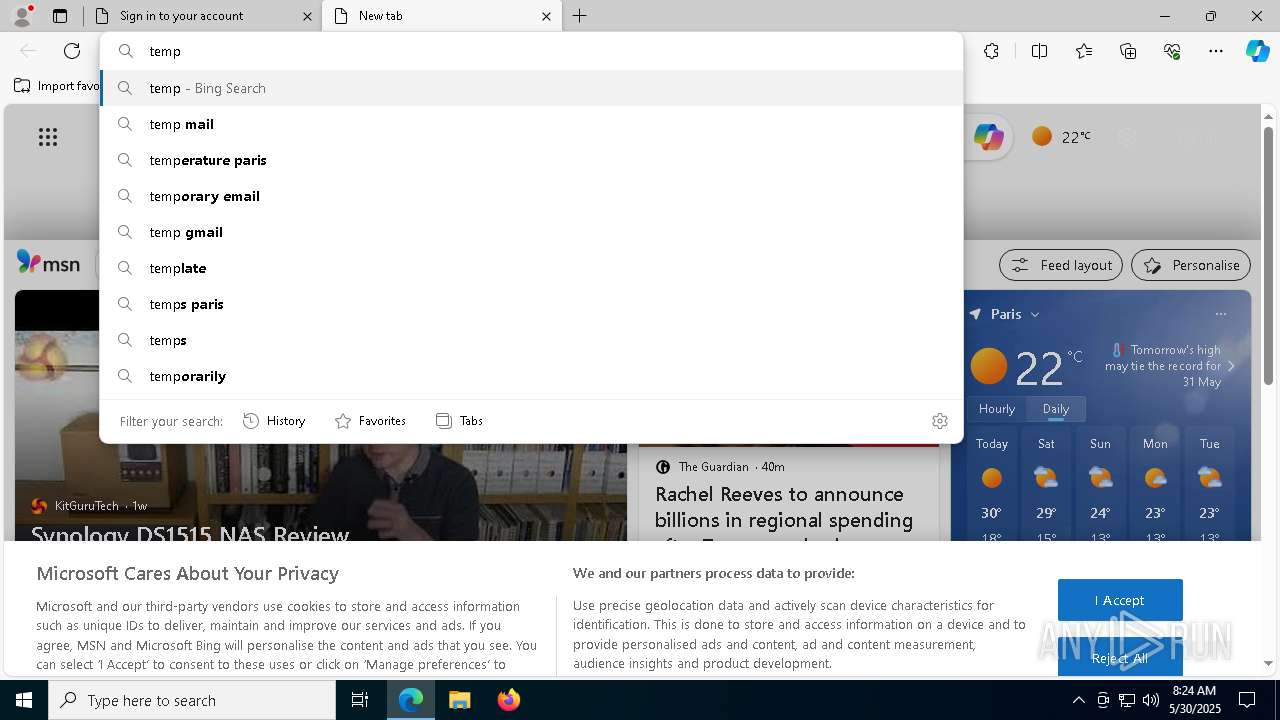Click the msn logo
Image resolution: width=1280 pixels, height=720 pixels.
point(48,264)
